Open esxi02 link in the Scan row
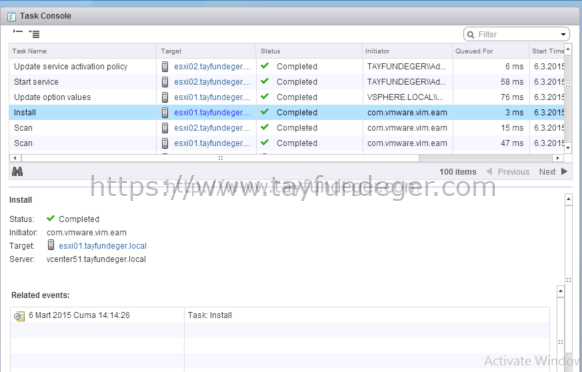The height and width of the screenshot is (372, 582). click(212, 128)
